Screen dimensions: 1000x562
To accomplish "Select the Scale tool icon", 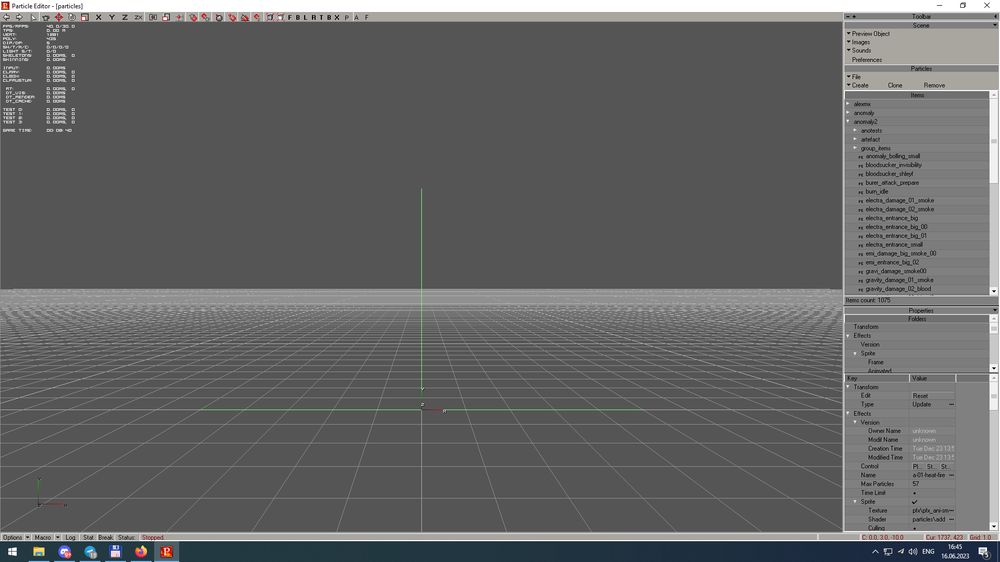I will coord(84,17).
